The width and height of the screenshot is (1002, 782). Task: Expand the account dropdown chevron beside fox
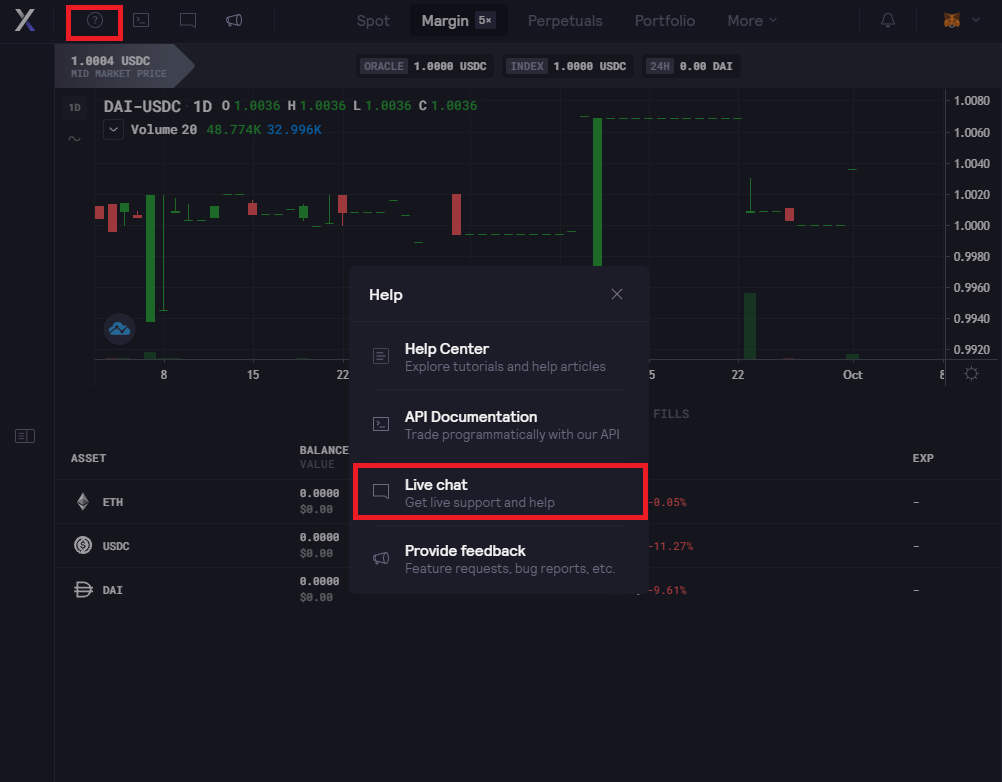coord(976,20)
